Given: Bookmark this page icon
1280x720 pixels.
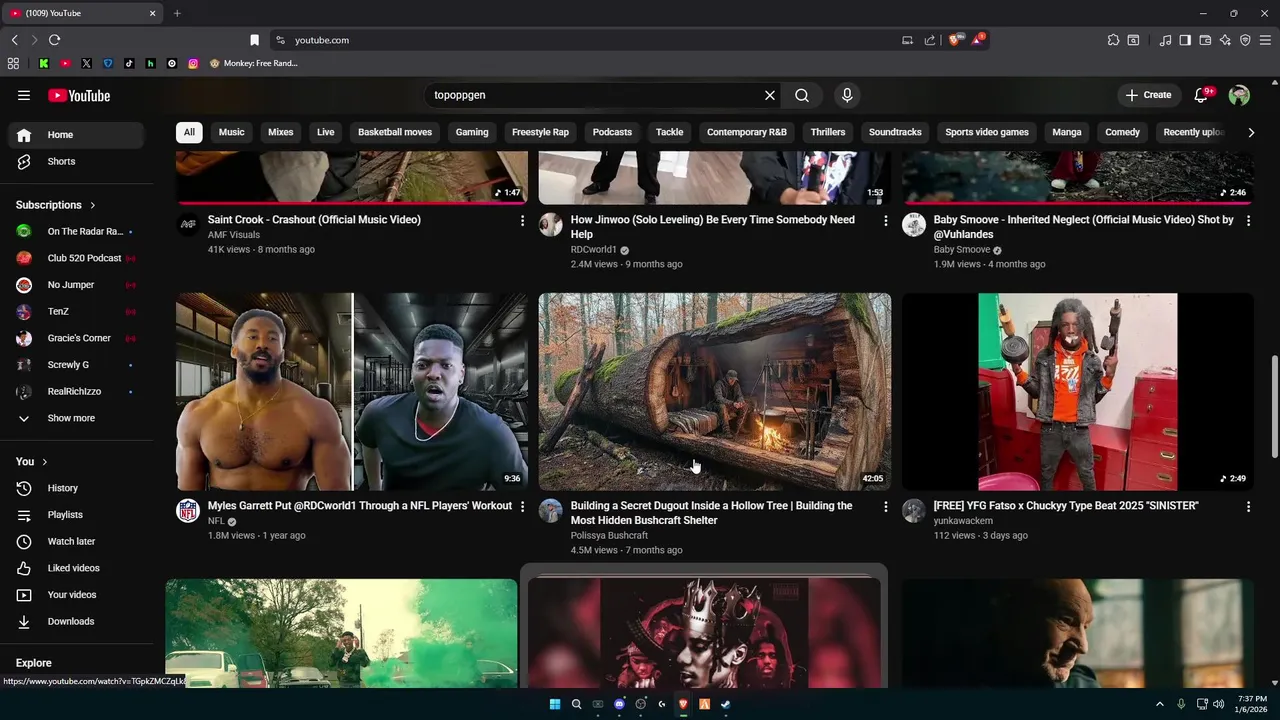Looking at the screenshot, I should coord(254,40).
